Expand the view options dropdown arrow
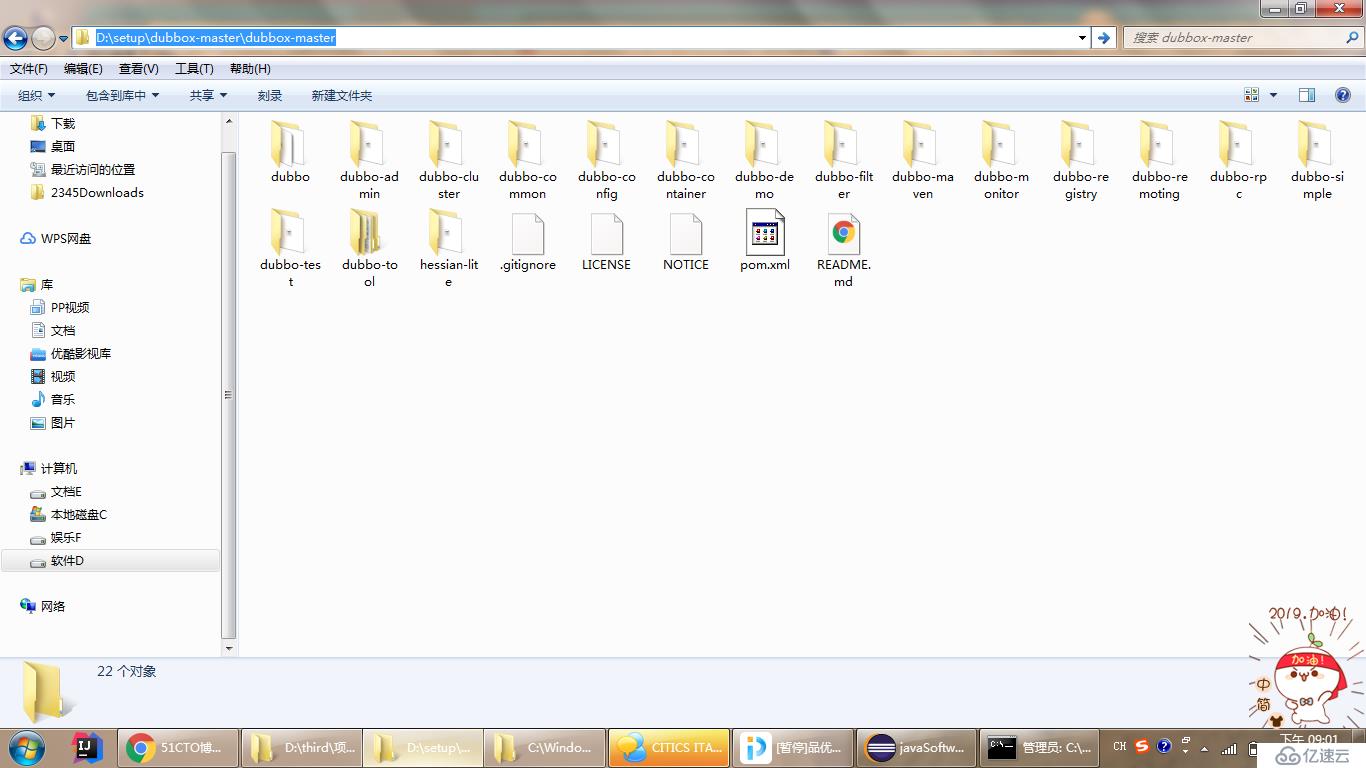 [1273, 95]
